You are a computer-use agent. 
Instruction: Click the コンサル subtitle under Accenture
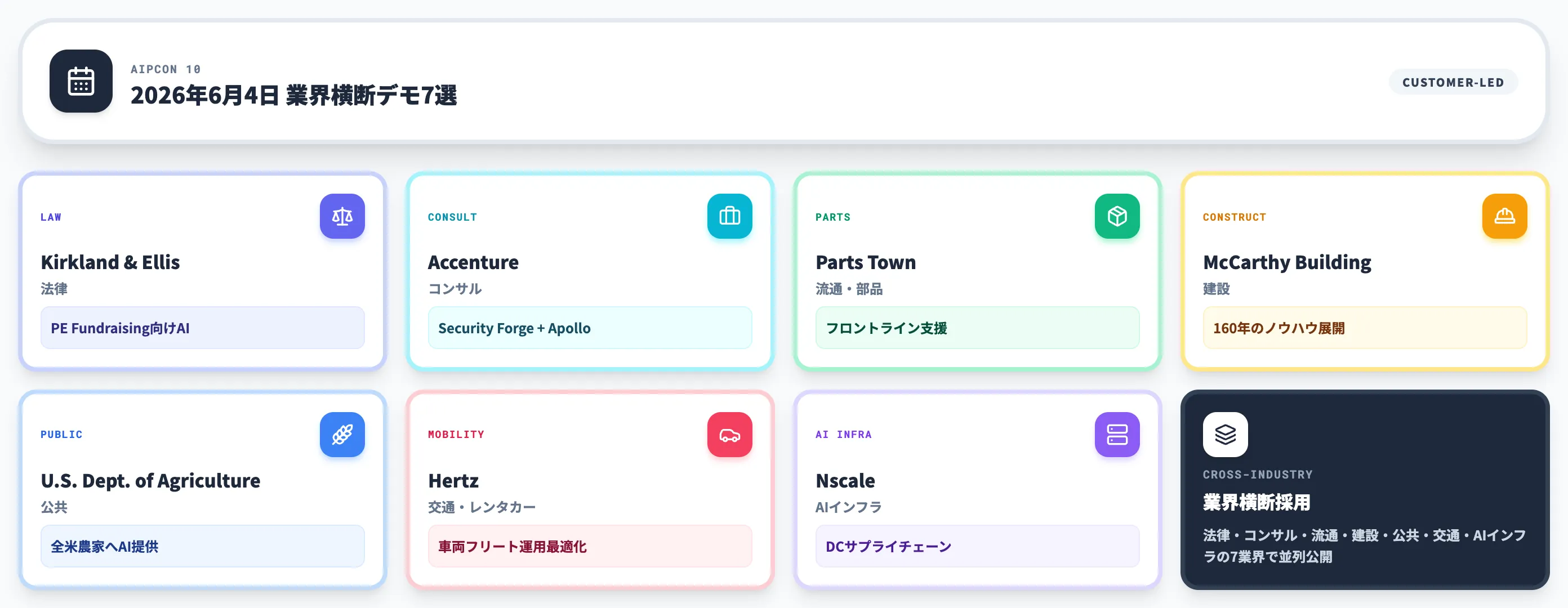pos(455,288)
